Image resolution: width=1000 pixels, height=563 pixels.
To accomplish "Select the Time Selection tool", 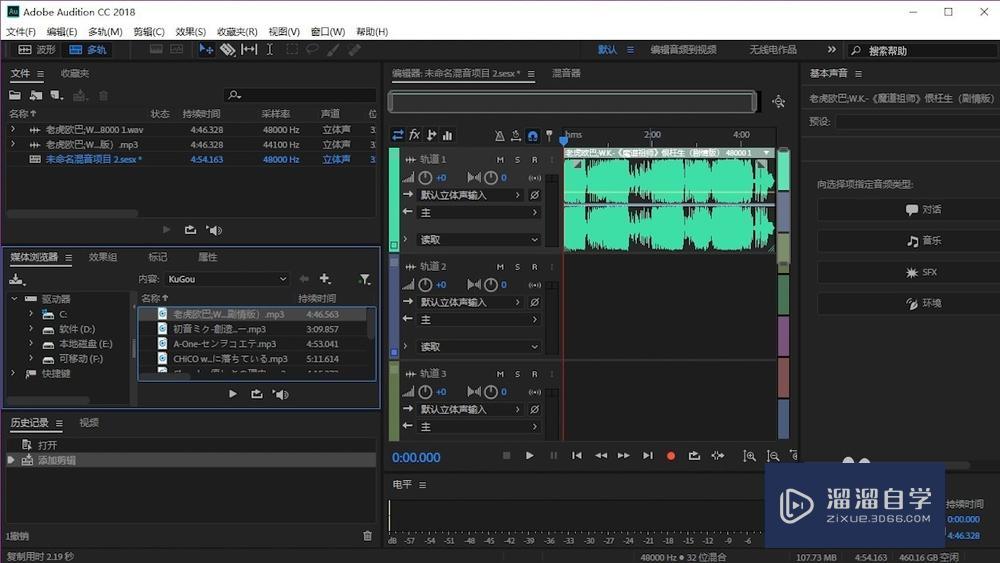I will coord(270,50).
